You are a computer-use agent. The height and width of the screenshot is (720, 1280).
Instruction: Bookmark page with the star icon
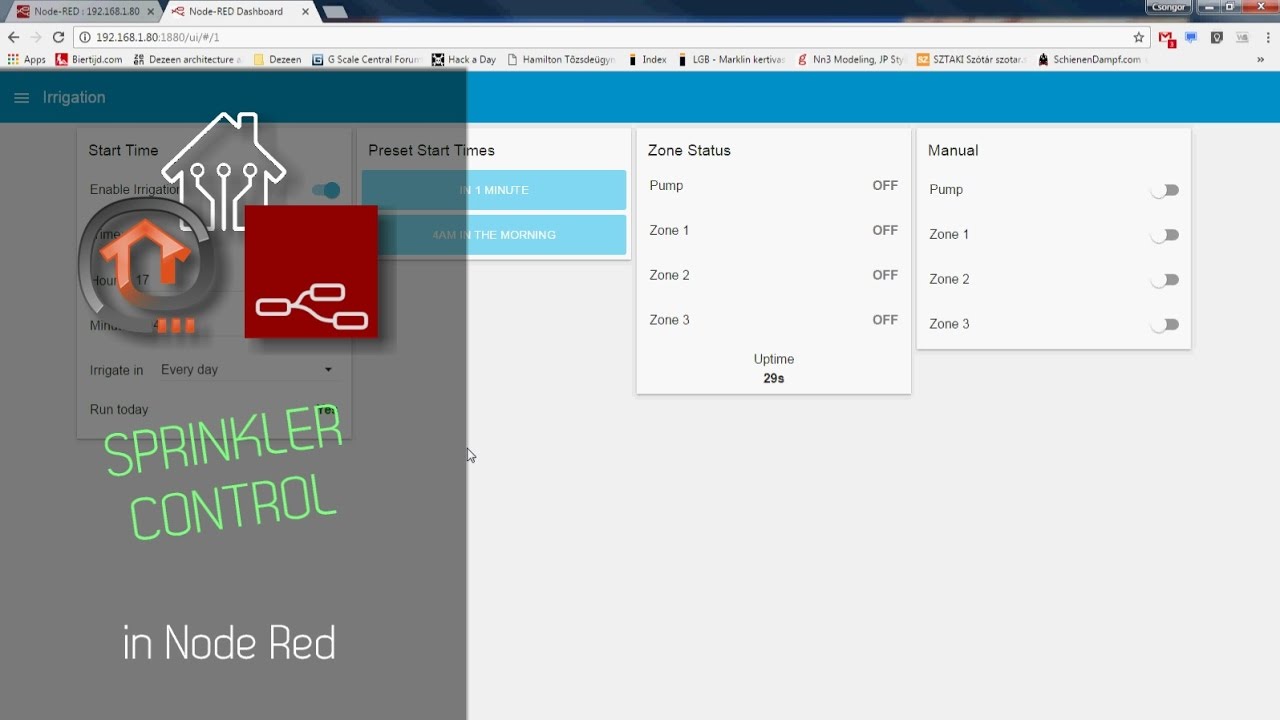click(x=1138, y=37)
